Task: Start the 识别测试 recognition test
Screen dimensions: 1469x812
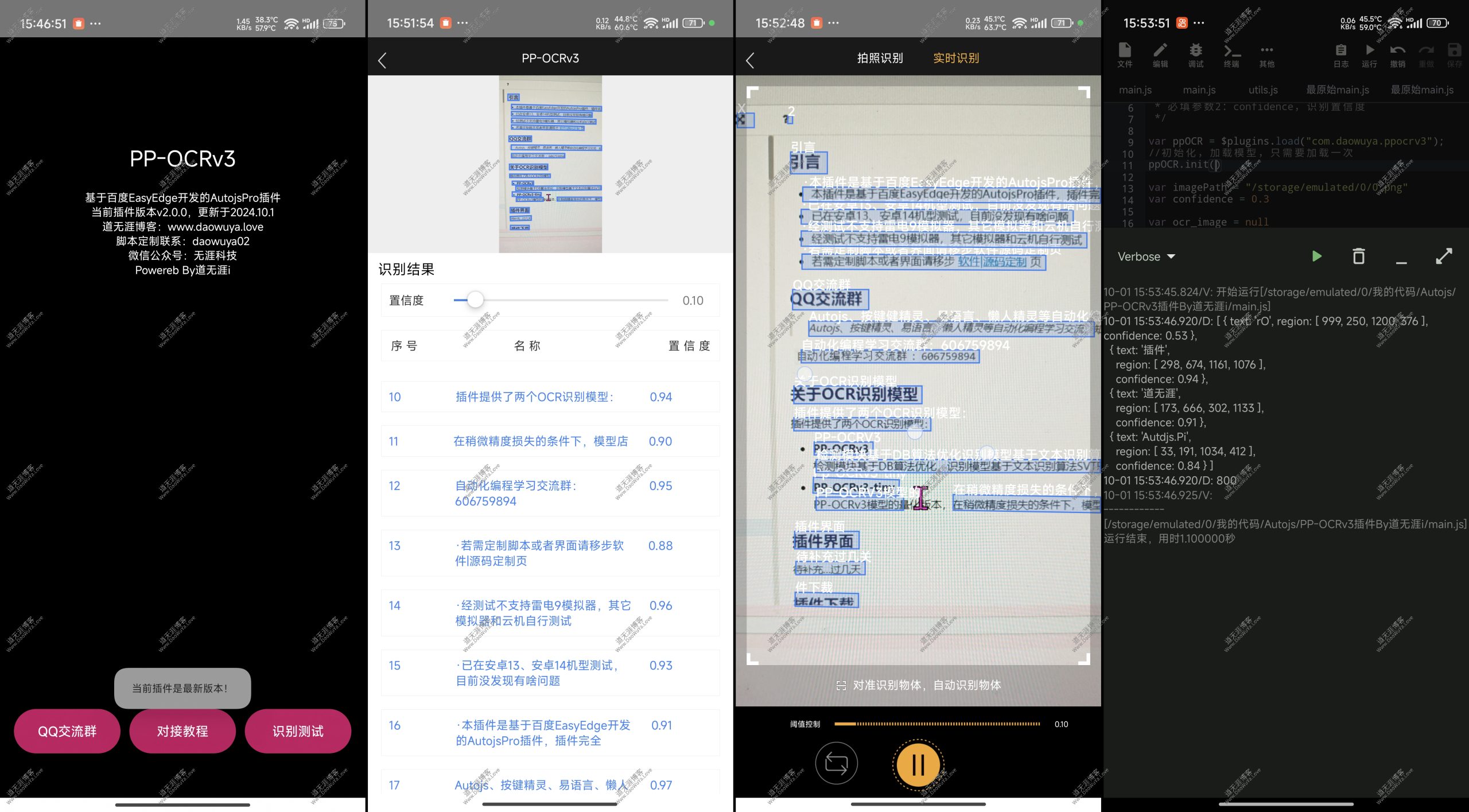Action: [x=298, y=731]
